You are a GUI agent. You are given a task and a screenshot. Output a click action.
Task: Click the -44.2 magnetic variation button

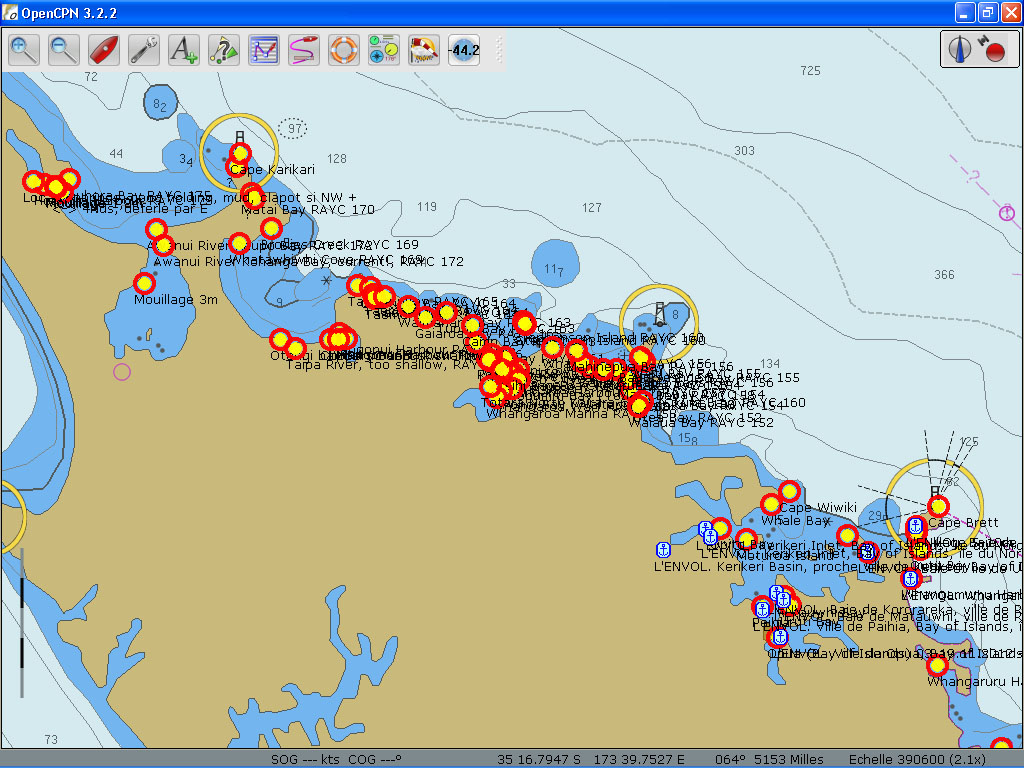pyautogui.click(x=464, y=50)
